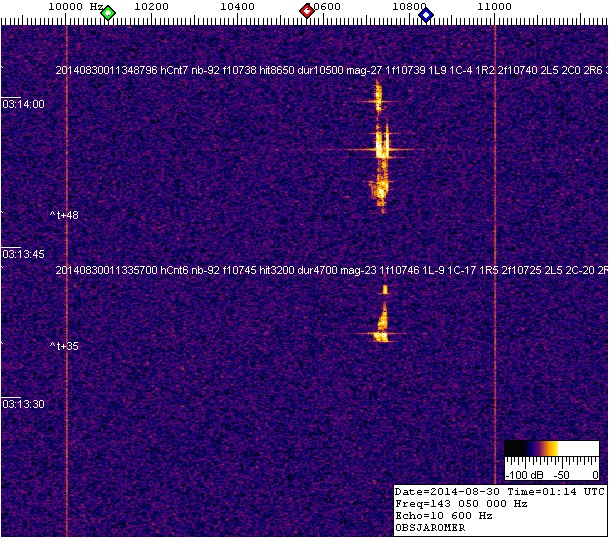
Task: Click the 10400 frequency scale label
Action: point(237,7)
